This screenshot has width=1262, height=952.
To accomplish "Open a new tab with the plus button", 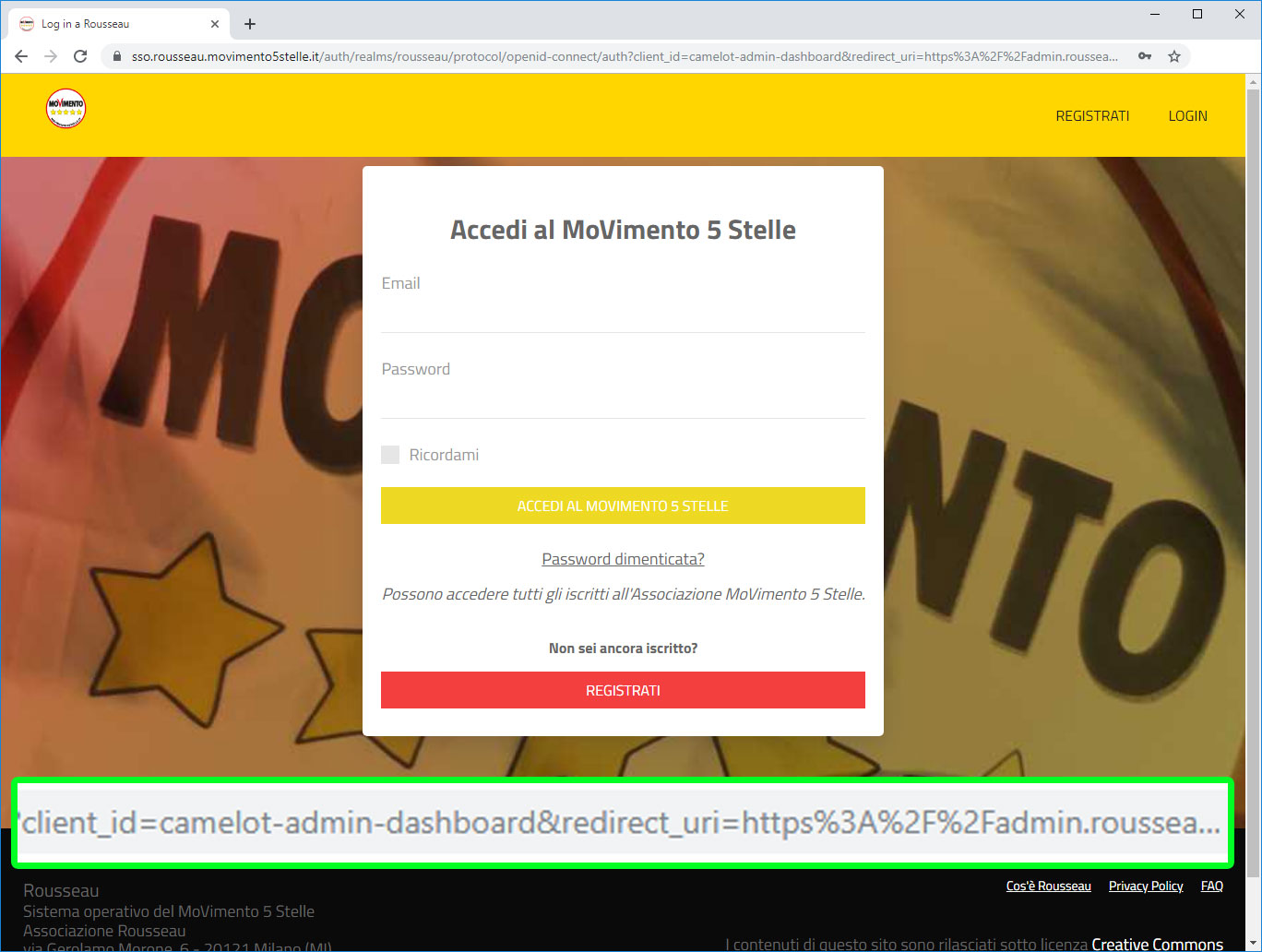I will coord(250,24).
